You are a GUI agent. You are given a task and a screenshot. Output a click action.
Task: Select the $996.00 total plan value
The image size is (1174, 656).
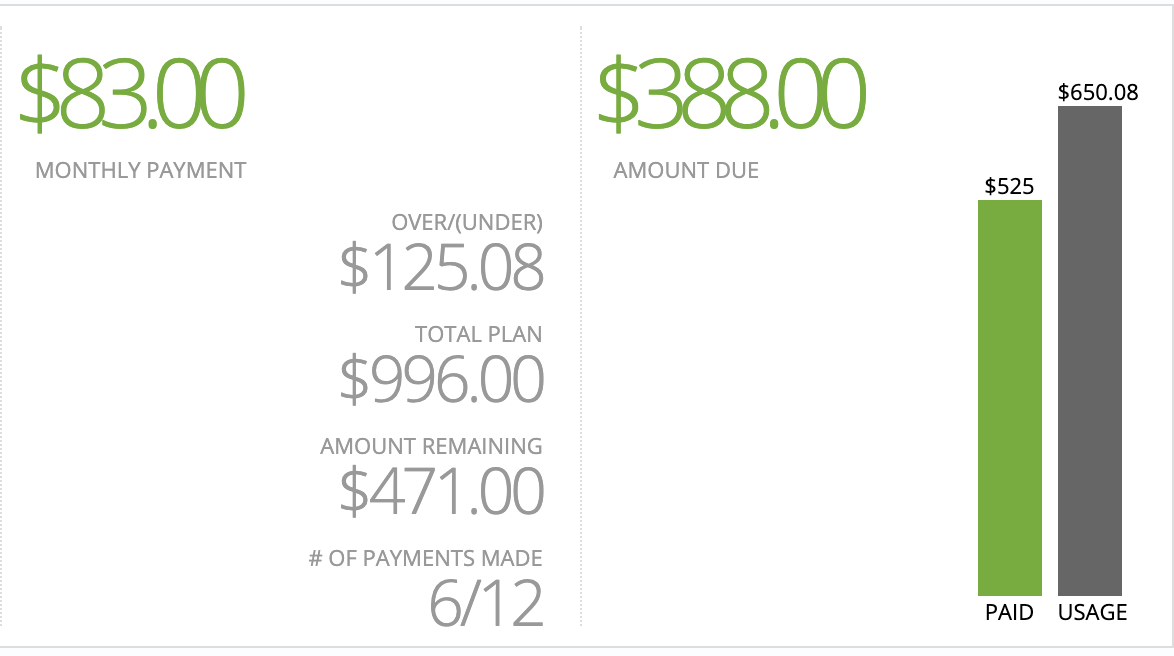pyautogui.click(x=442, y=380)
